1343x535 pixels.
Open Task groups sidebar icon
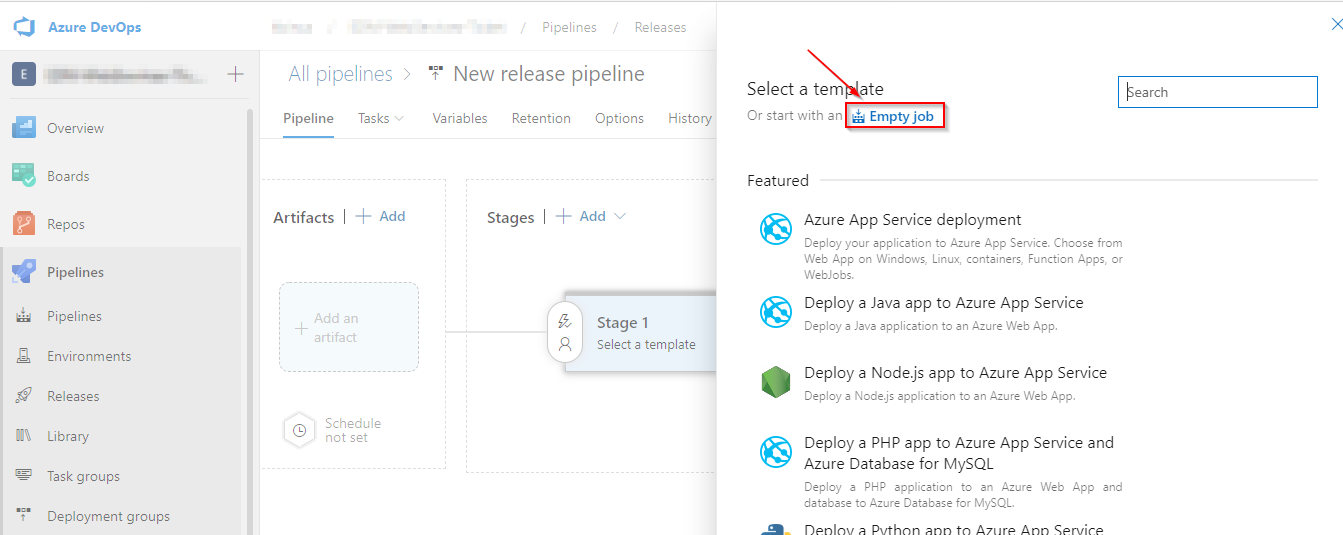point(24,476)
